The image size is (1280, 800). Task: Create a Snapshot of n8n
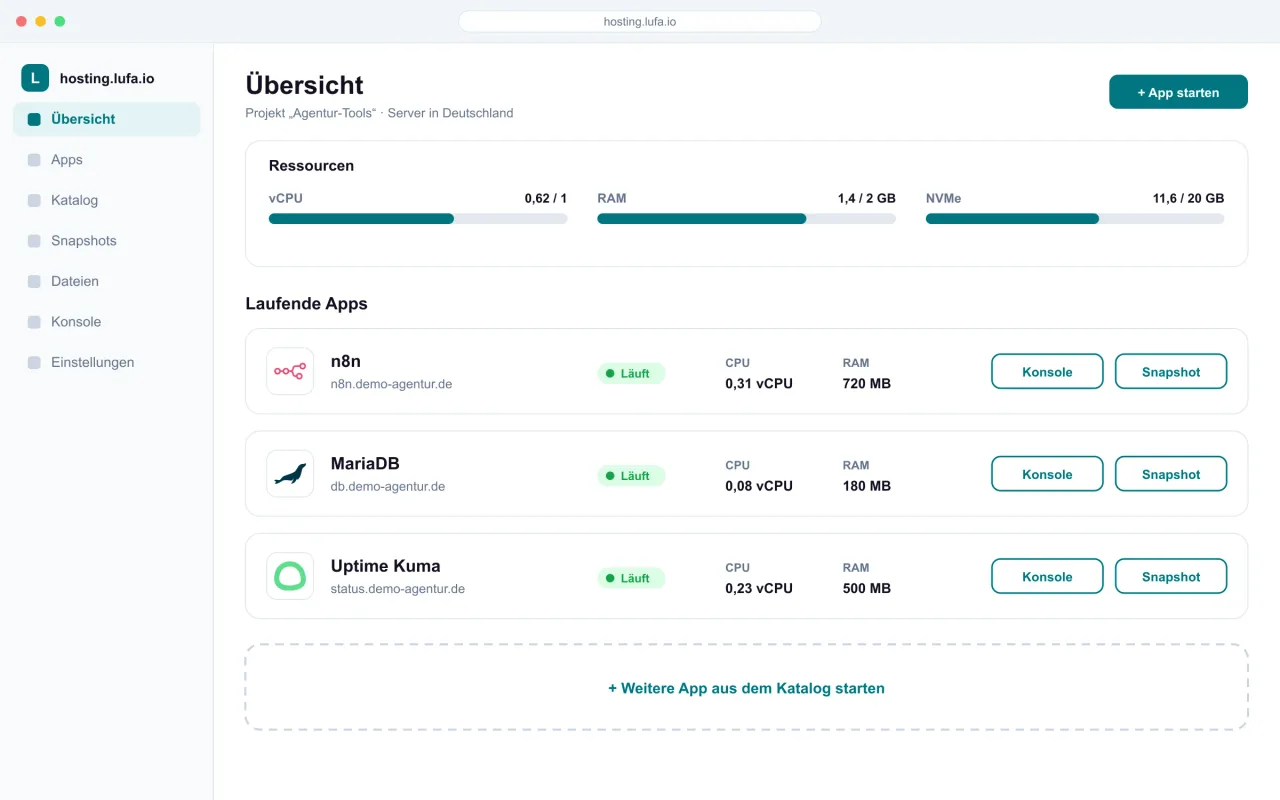coord(1171,371)
